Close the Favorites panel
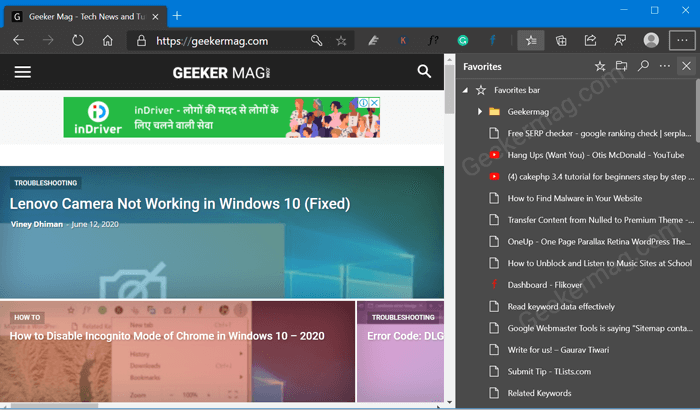The height and width of the screenshot is (410, 700). (686, 67)
